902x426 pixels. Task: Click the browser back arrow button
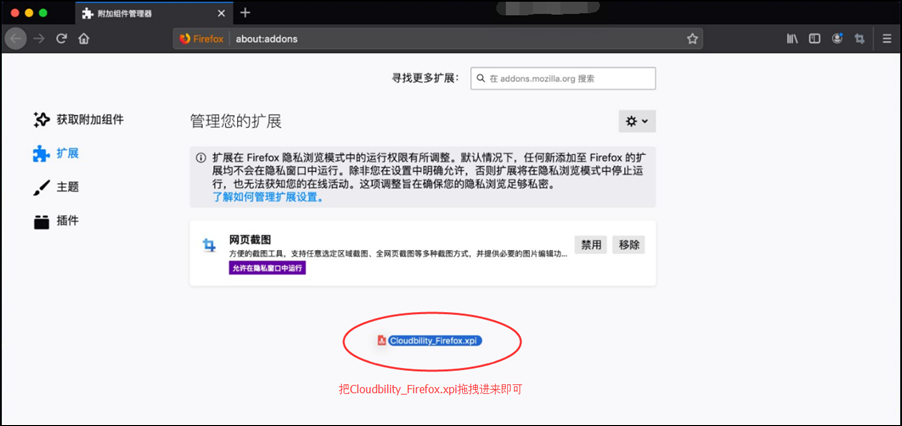[x=16, y=39]
